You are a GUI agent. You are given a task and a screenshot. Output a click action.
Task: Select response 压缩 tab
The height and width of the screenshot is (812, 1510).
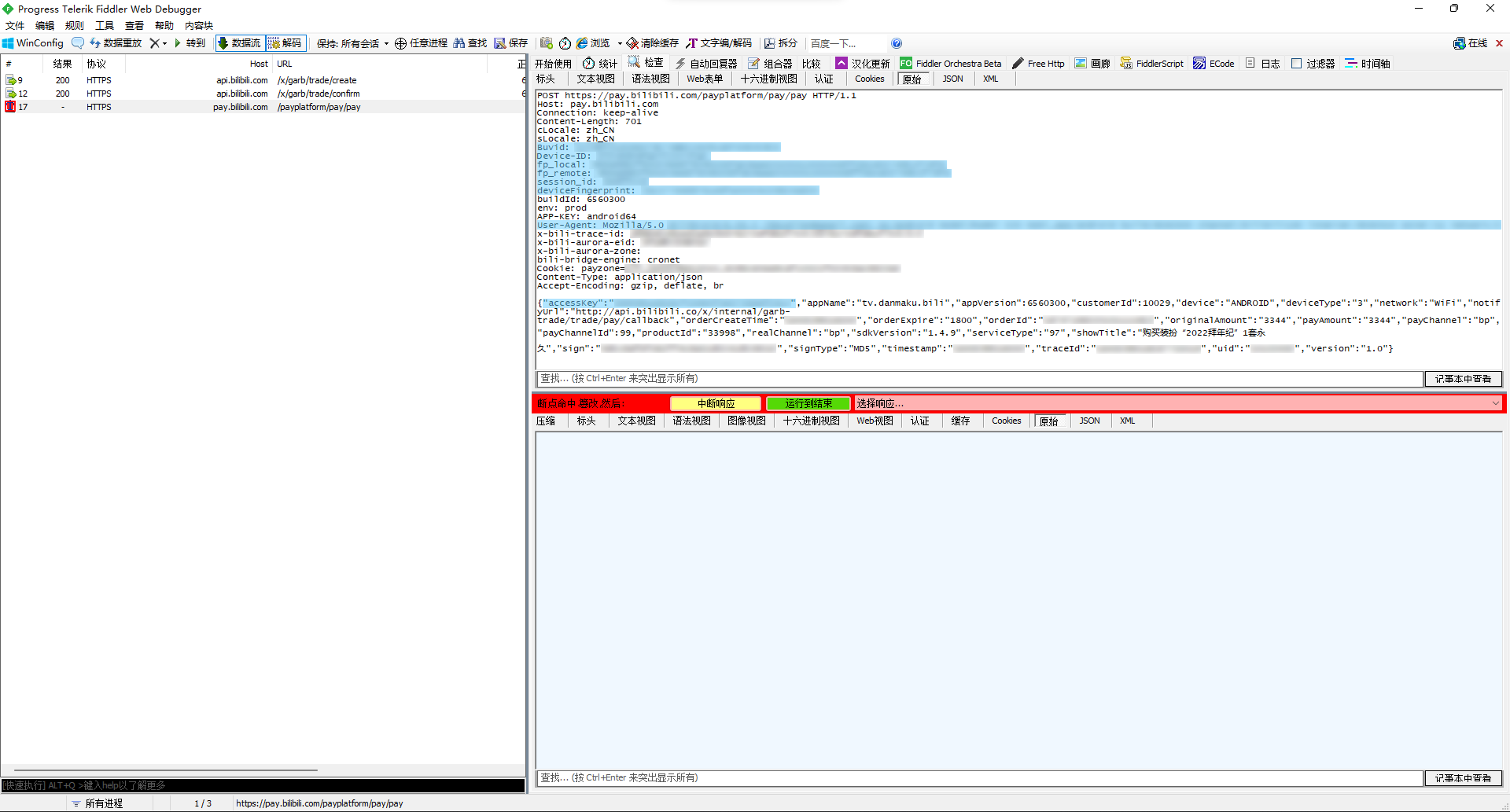pos(546,421)
